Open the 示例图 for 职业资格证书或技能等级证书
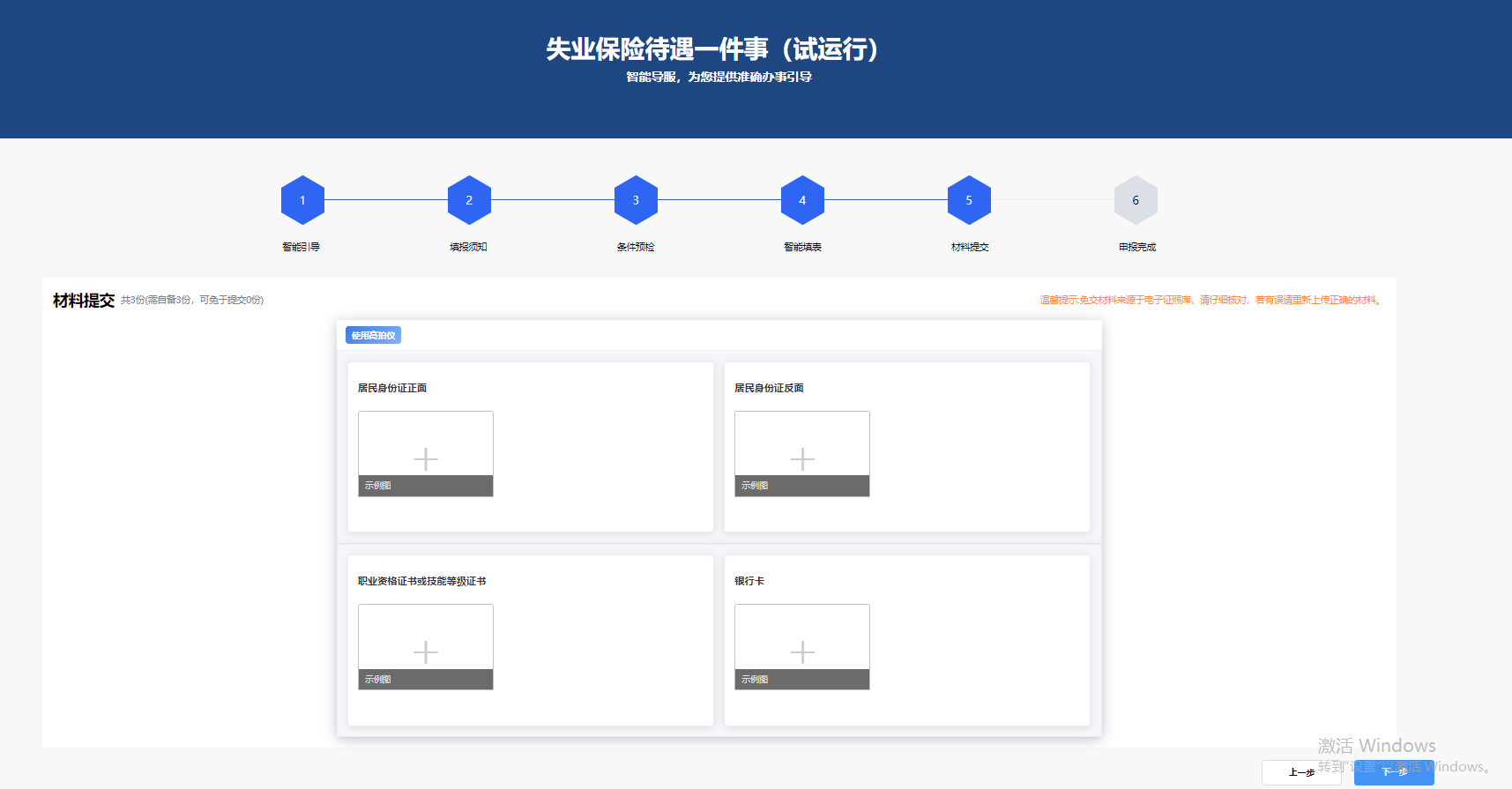This screenshot has height=789, width=1512. click(x=426, y=680)
